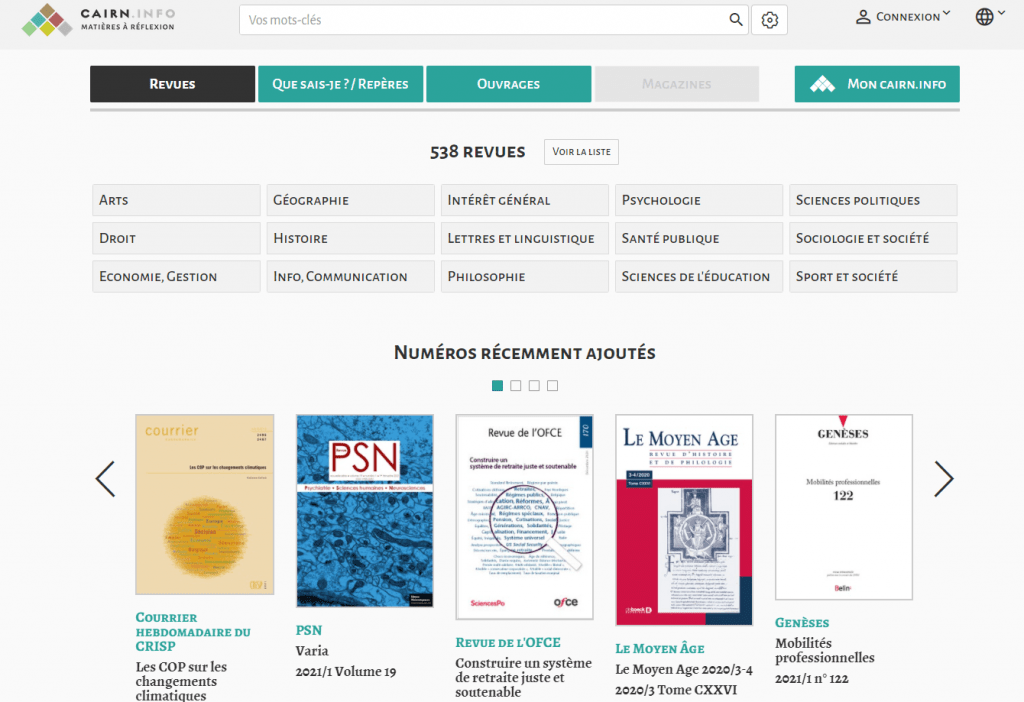
Task: Click the Mon cairn.info logo icon
Action: pyautogui.click(x=822, y=84)
